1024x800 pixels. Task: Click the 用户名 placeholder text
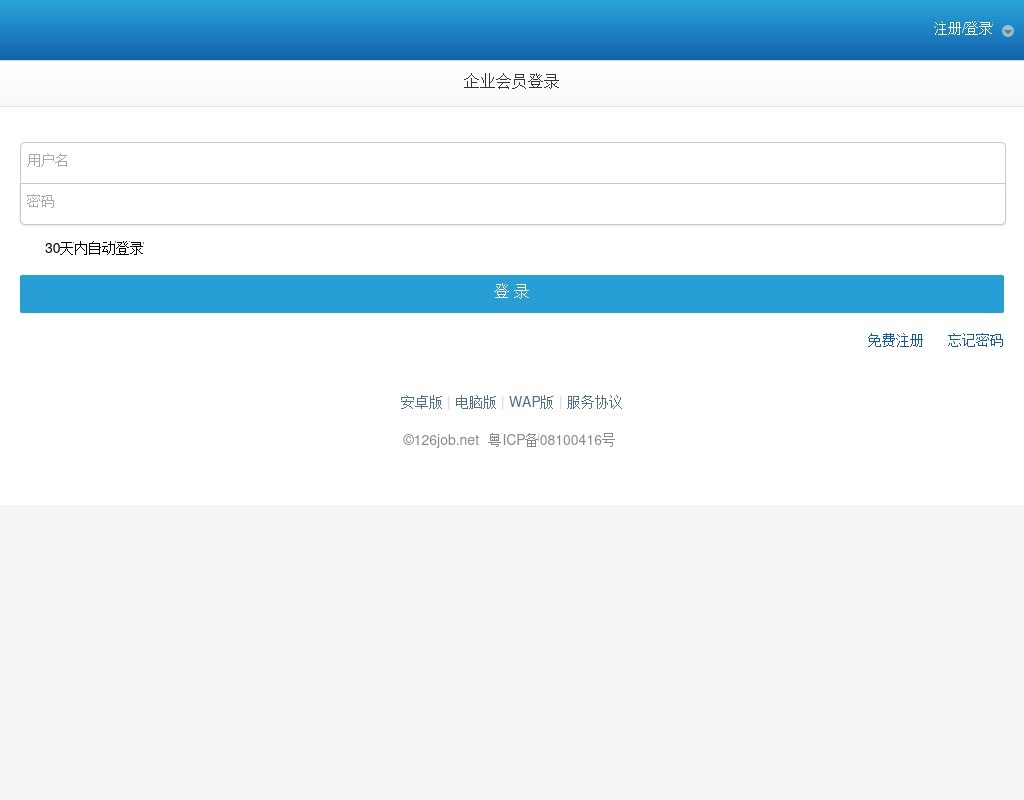coord(48,161)
